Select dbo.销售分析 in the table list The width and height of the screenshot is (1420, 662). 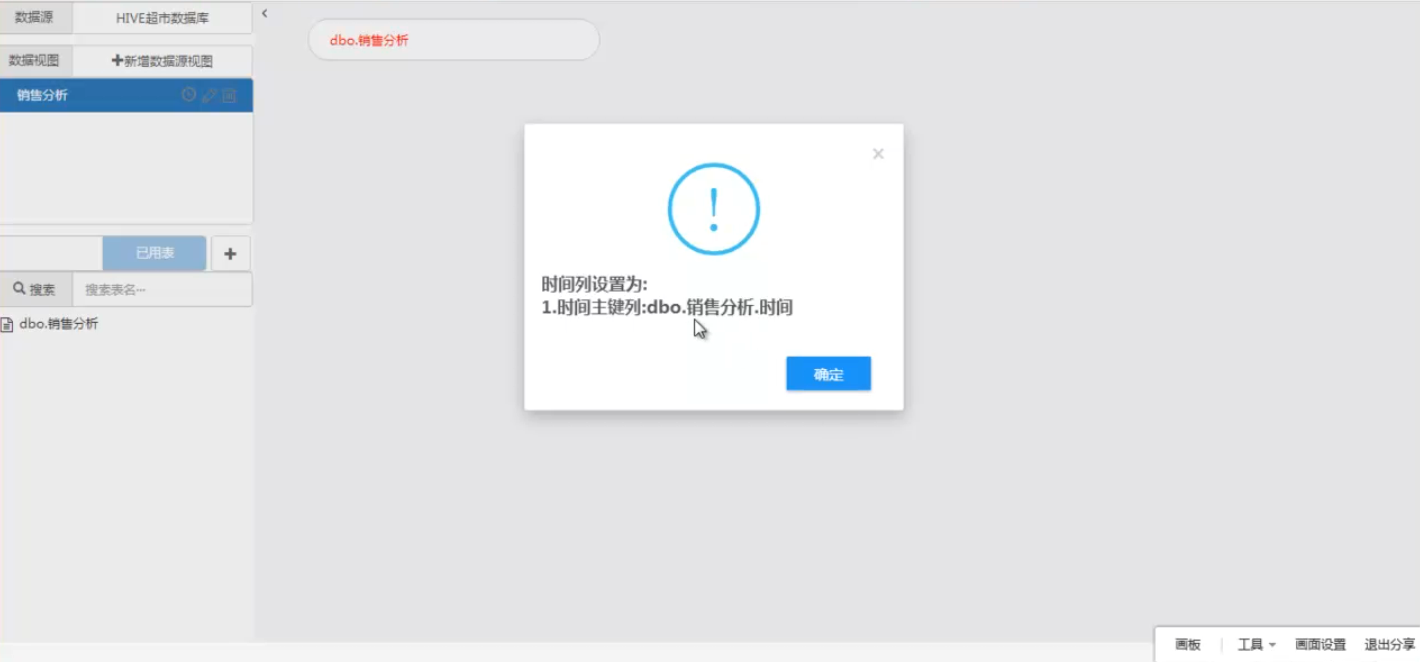(x=59, y=324)
